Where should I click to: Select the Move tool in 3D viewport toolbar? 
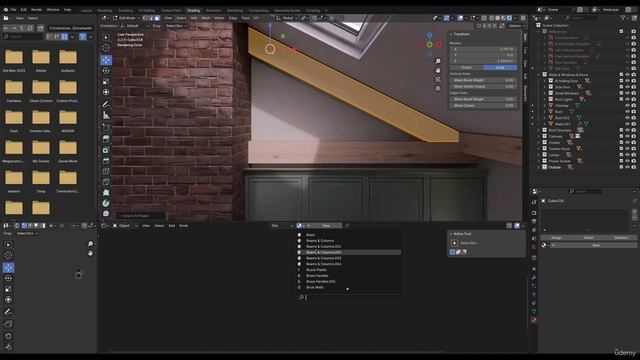pyautogui.click(x=106, y=60)
